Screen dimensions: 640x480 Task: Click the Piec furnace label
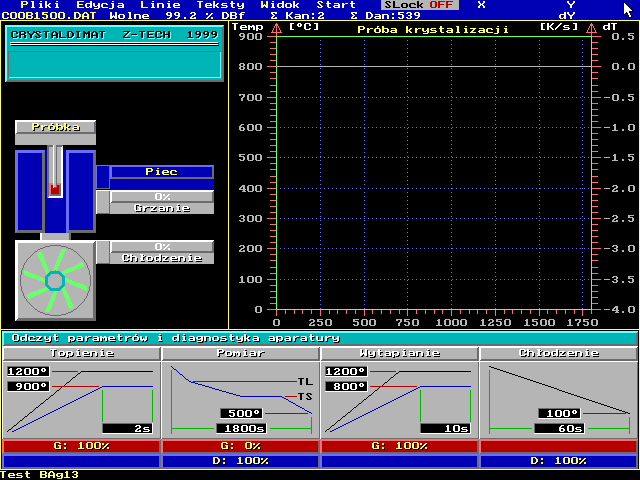[x=162, y=172]
